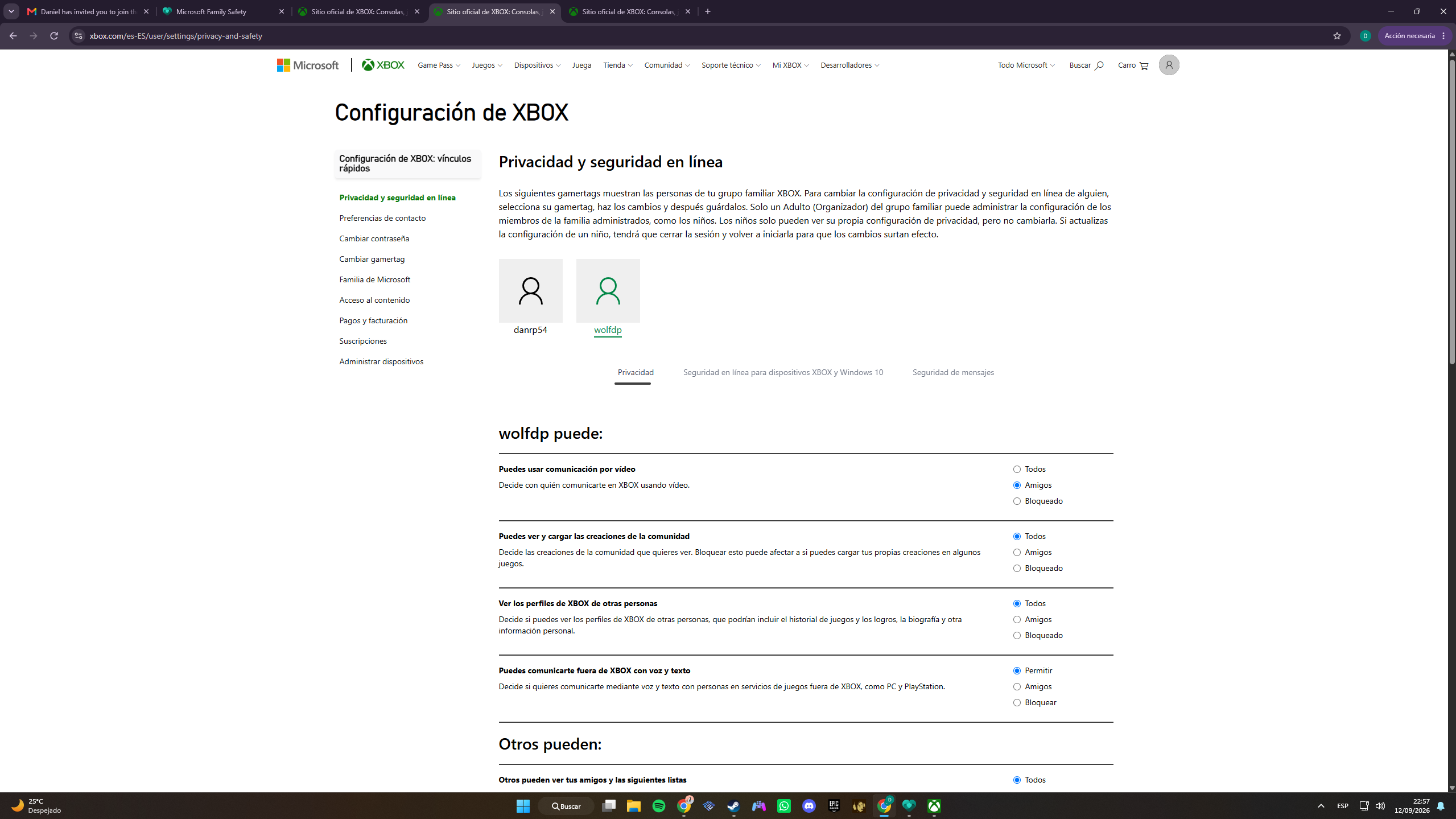Open a new browser tab
The image size is (1456, 819).
[x=708, y=11]
